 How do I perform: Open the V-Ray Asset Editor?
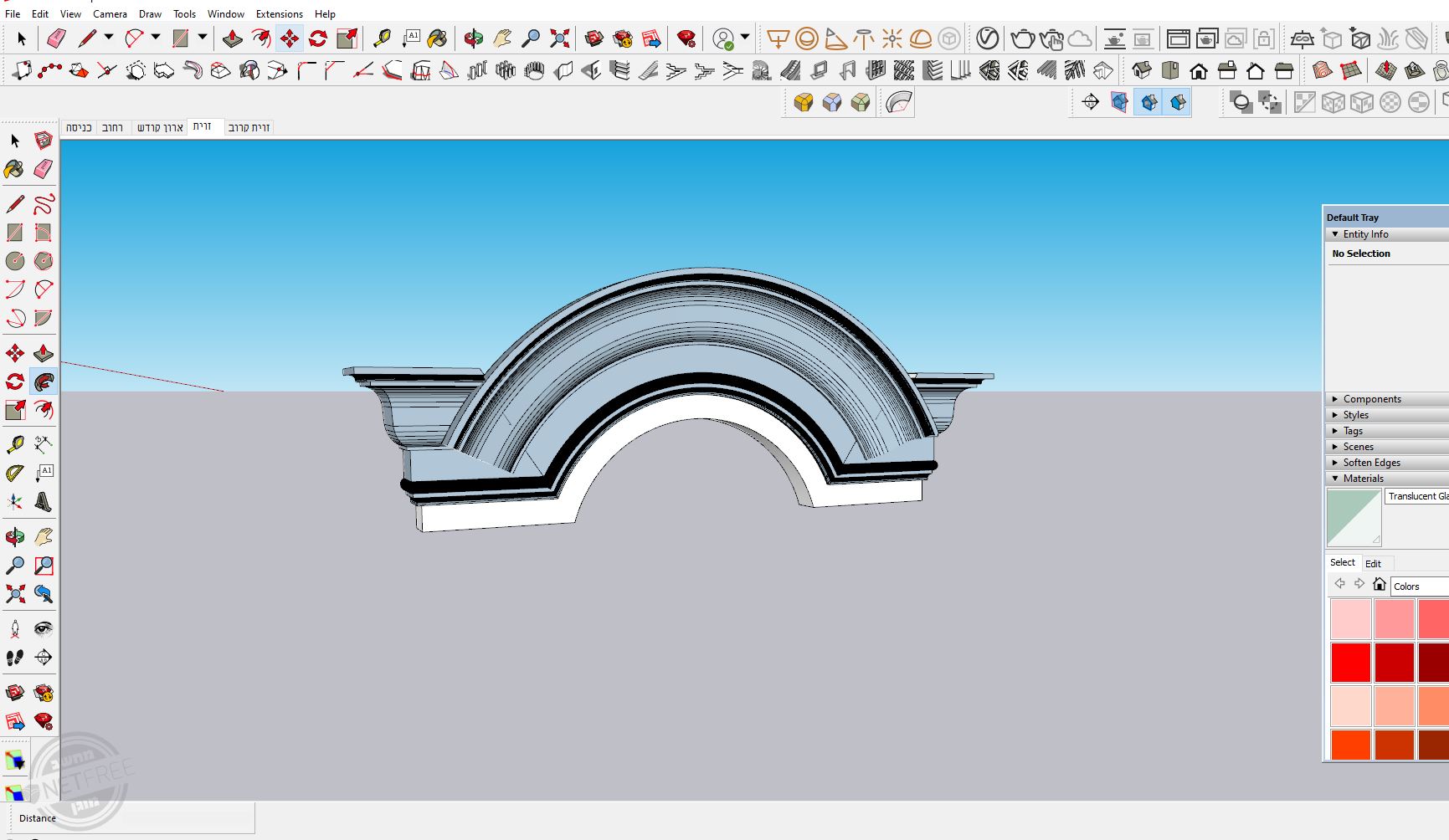[x=988, y=38]
